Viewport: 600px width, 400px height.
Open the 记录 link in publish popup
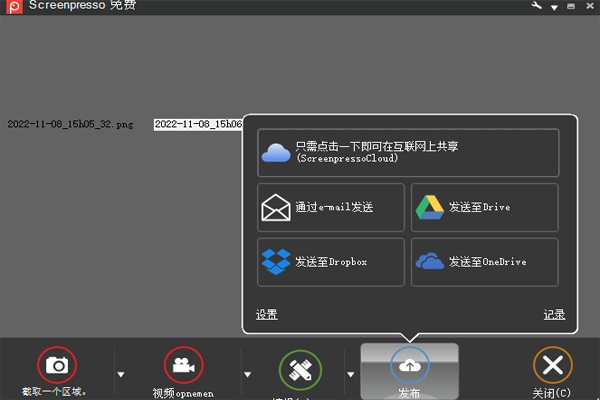click(554, 314)
